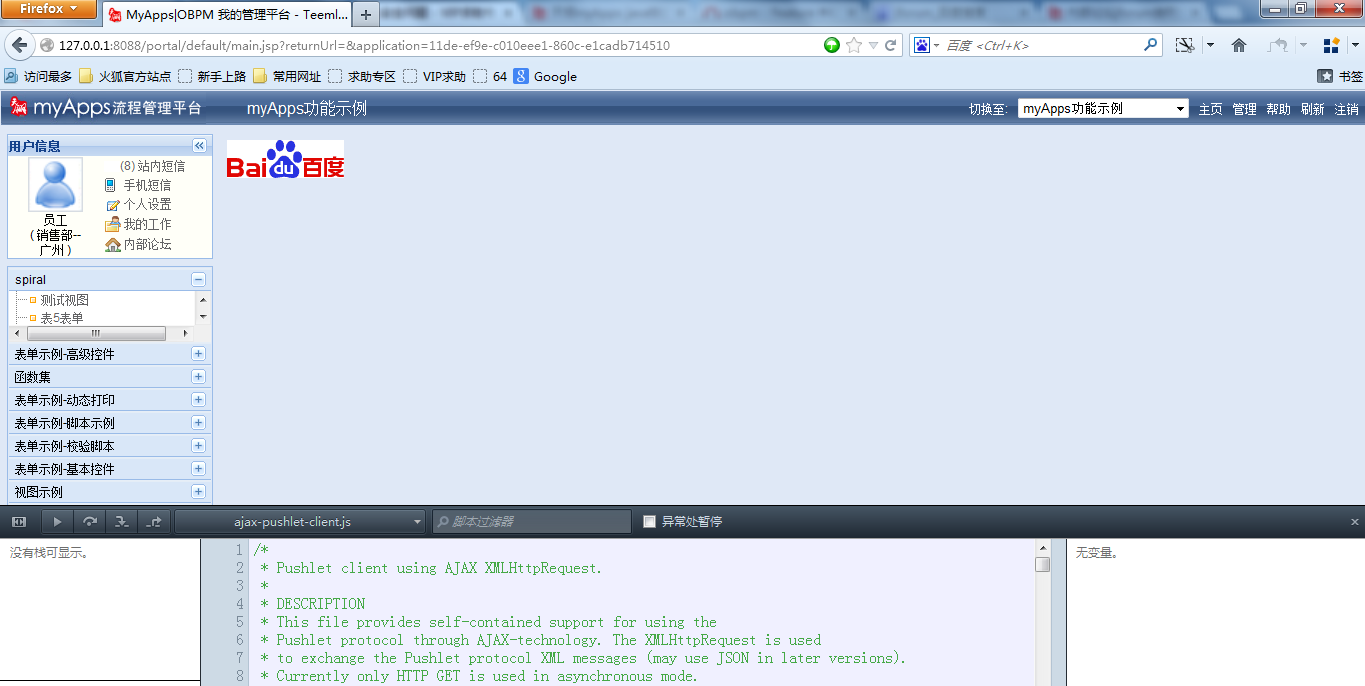Click 刷新 refresh link
Image resolution: width=1365 pixels, height=686 pixels.
[1312, 109]
